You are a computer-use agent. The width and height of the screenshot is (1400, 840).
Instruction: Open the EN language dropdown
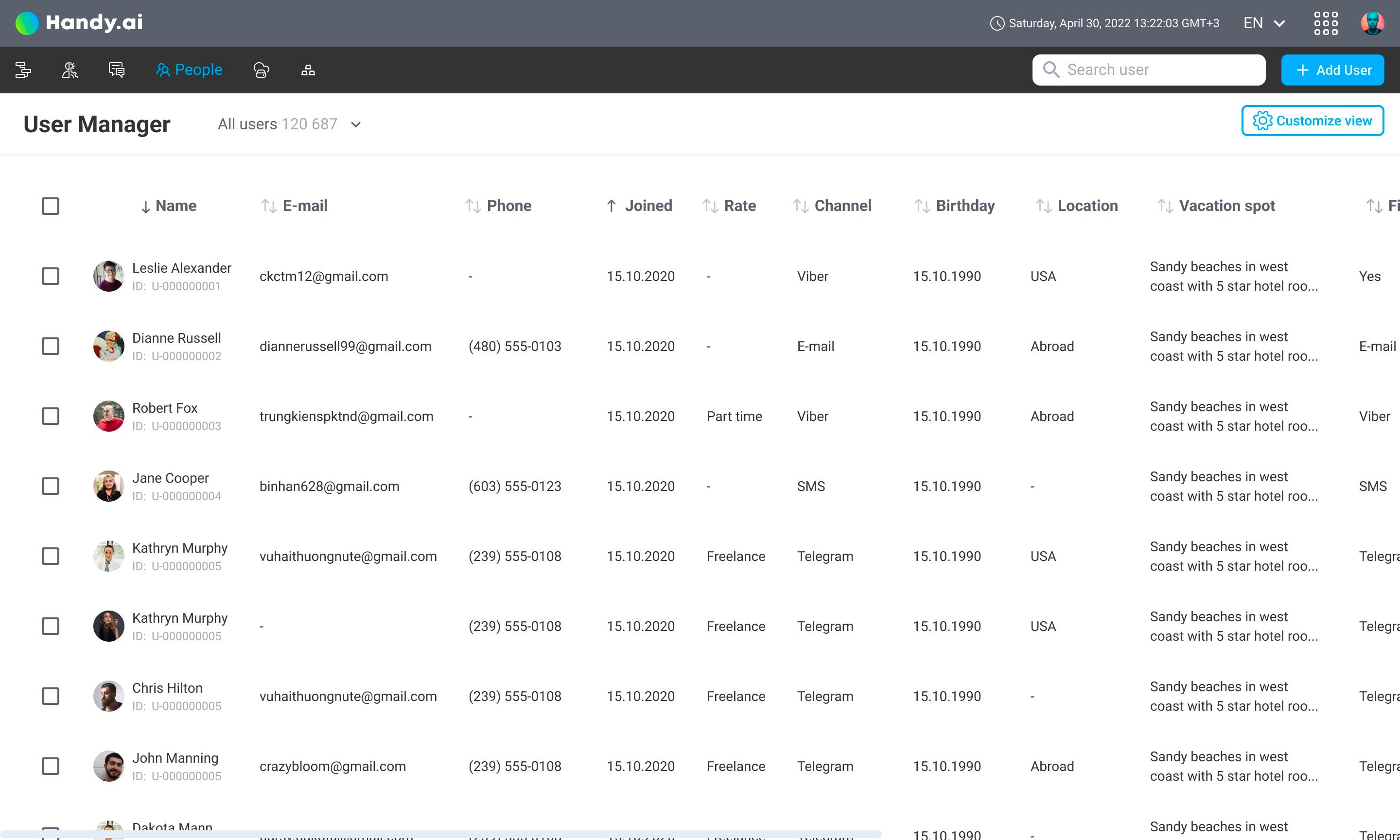(x=1263, y=23)
